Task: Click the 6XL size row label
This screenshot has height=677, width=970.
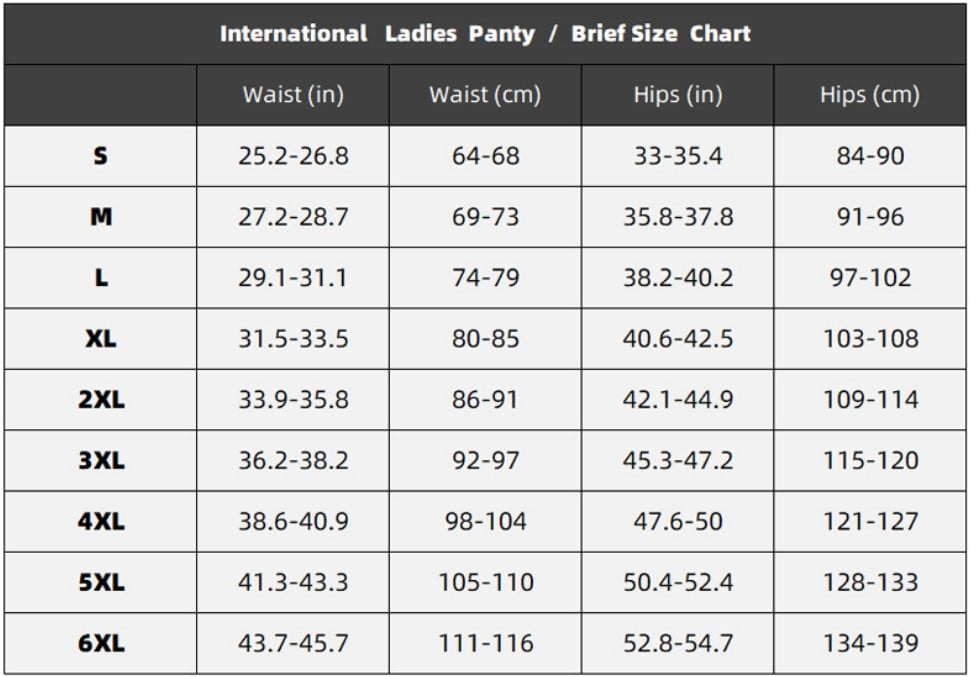Action: (101, 643)
